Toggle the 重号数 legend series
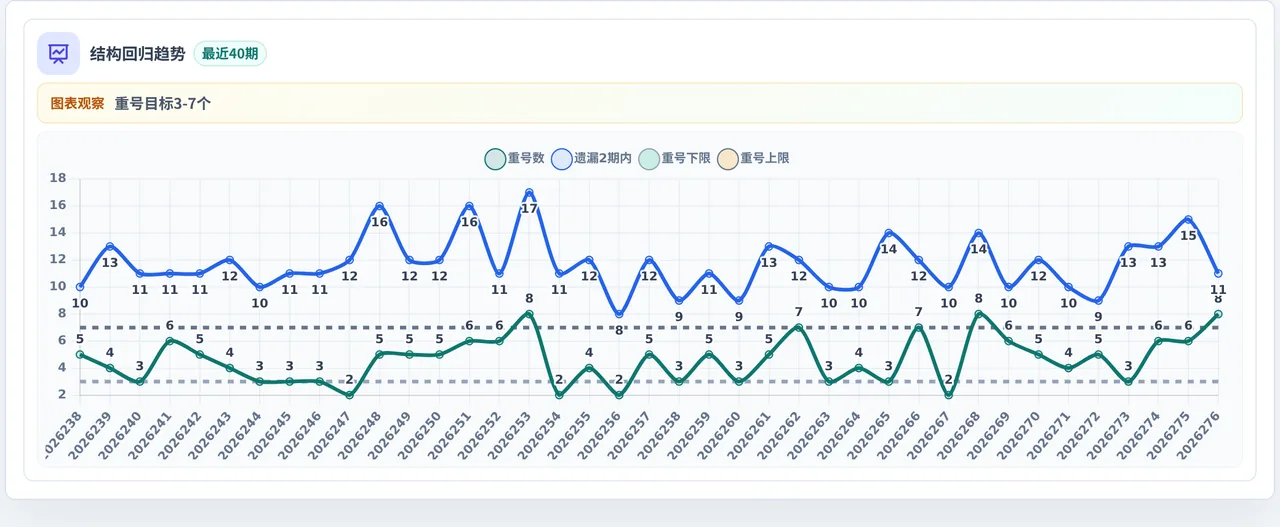The height and width of the screenshot is (527, 1280). [514, 158]
